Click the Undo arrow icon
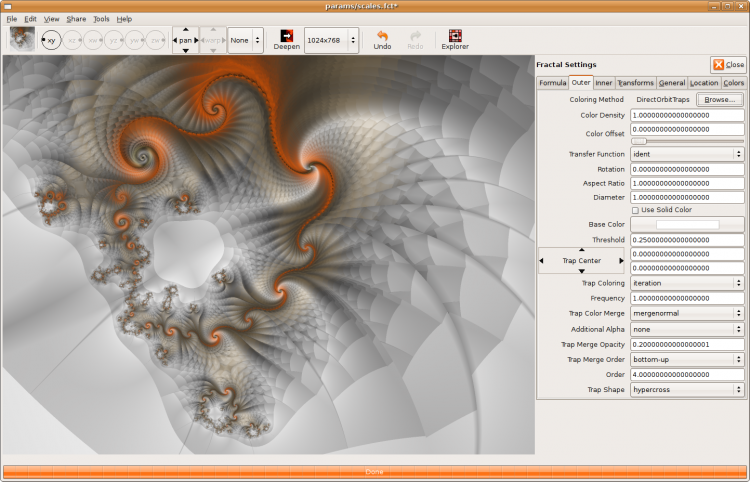Viewport: 750px width, 482px height. point(382,36)
